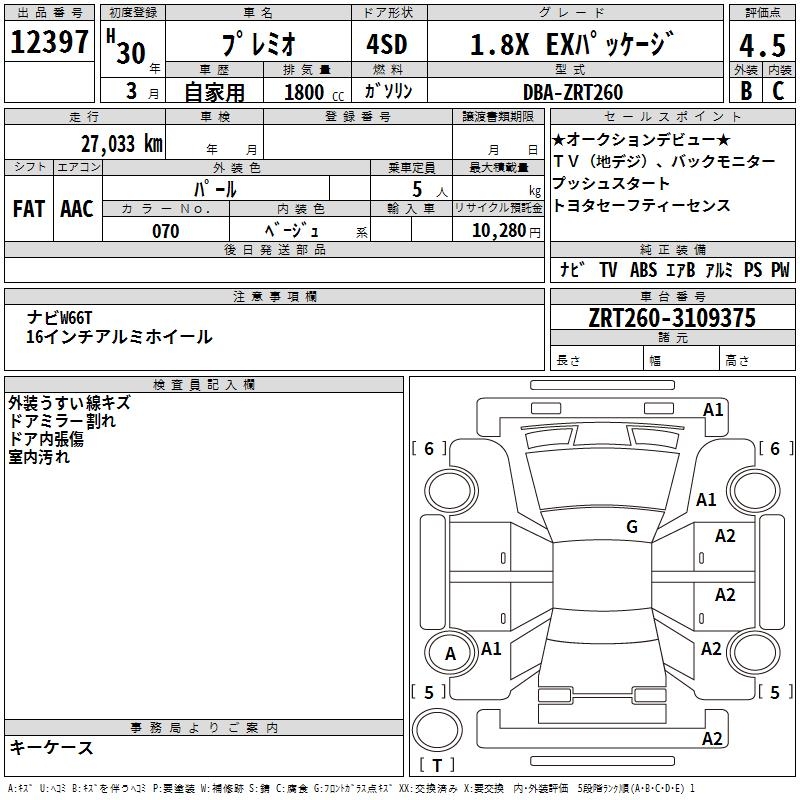The width and height of the screenshot is (800, 800).
Task: Click the ABS equipment label
Action: (x=643, y=270)
